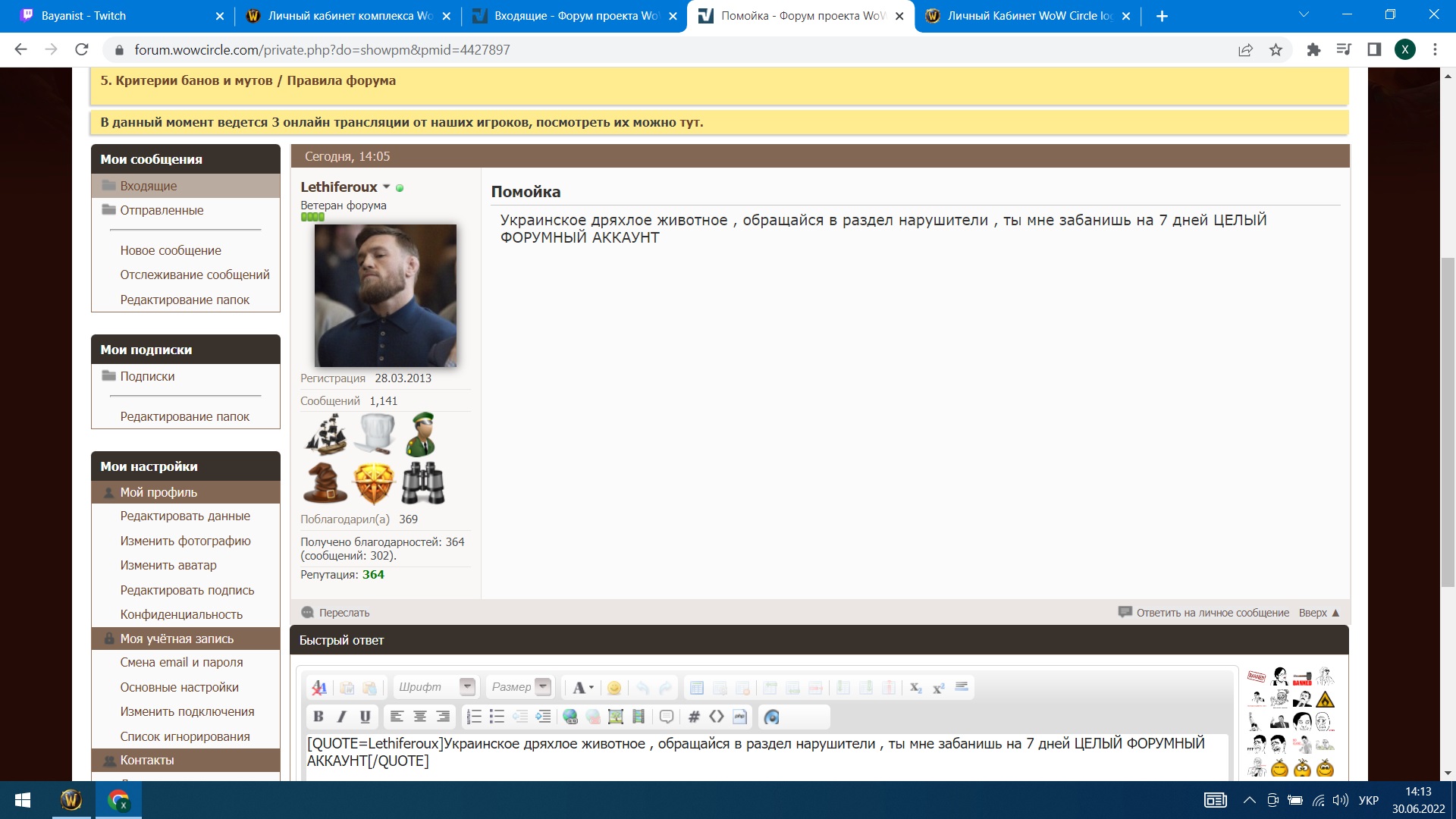The width and height of the screenshot is (1456, 819).
Task: Toggle subscript text formatting
Action: pyautogui.click(x=915, y=688)
